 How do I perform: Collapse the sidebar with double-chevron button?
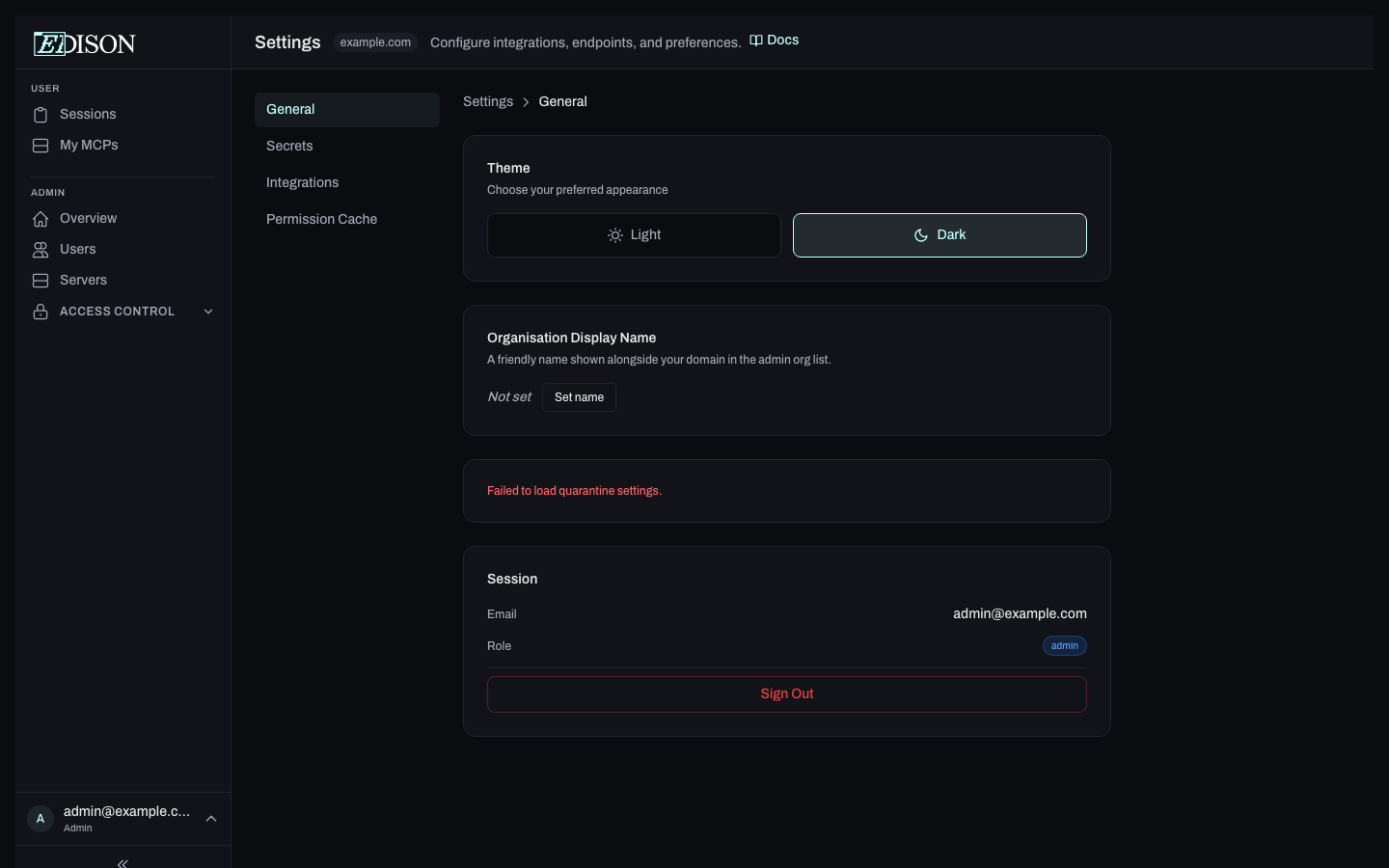click(x=122, y=862)
